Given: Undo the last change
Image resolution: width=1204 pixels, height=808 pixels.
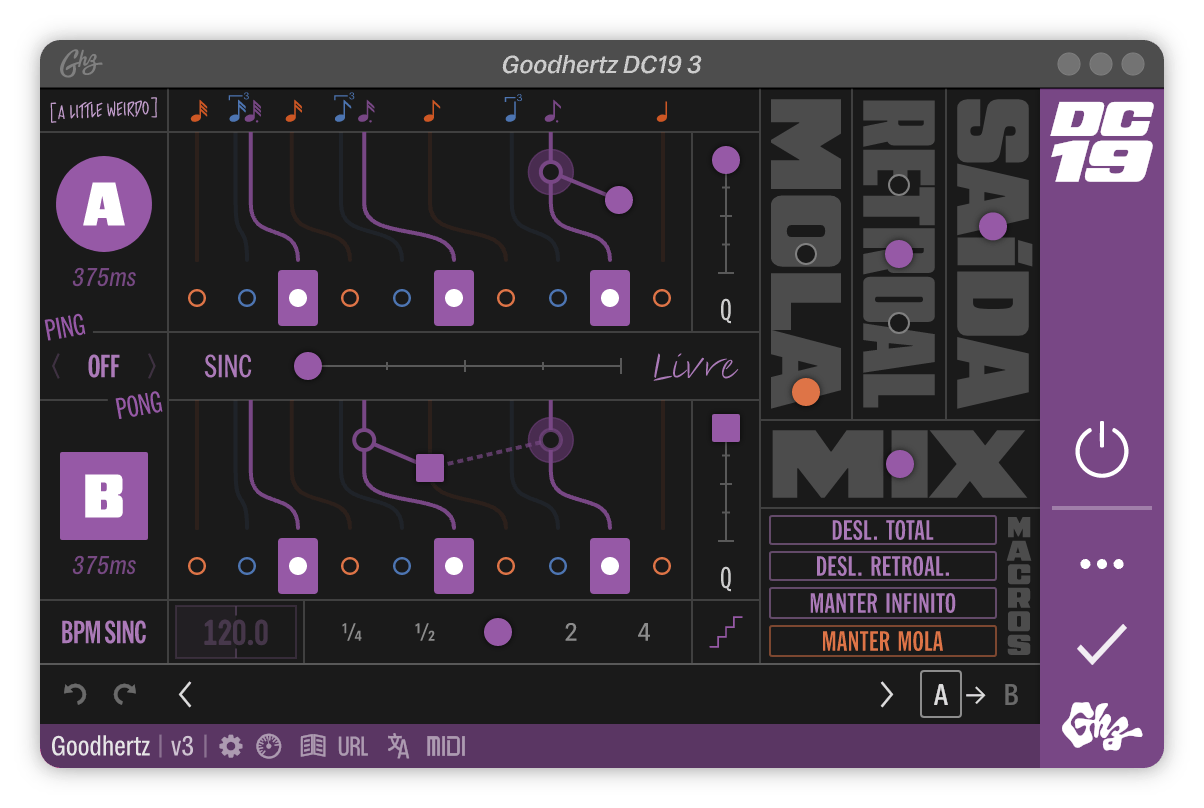Looking at the screenshot, I should click(x=73, y=693).
